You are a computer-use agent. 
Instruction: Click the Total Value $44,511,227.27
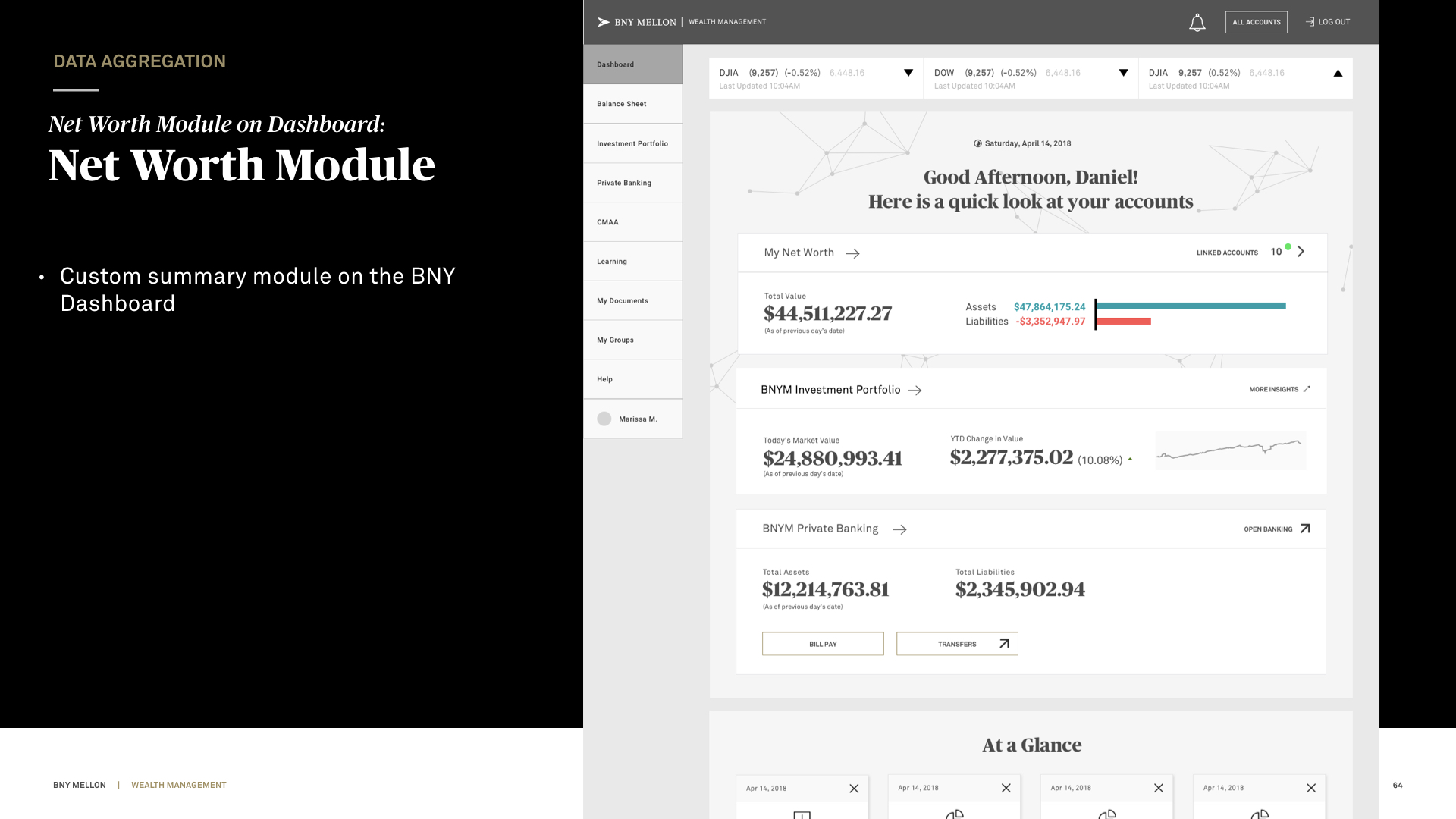827,313
